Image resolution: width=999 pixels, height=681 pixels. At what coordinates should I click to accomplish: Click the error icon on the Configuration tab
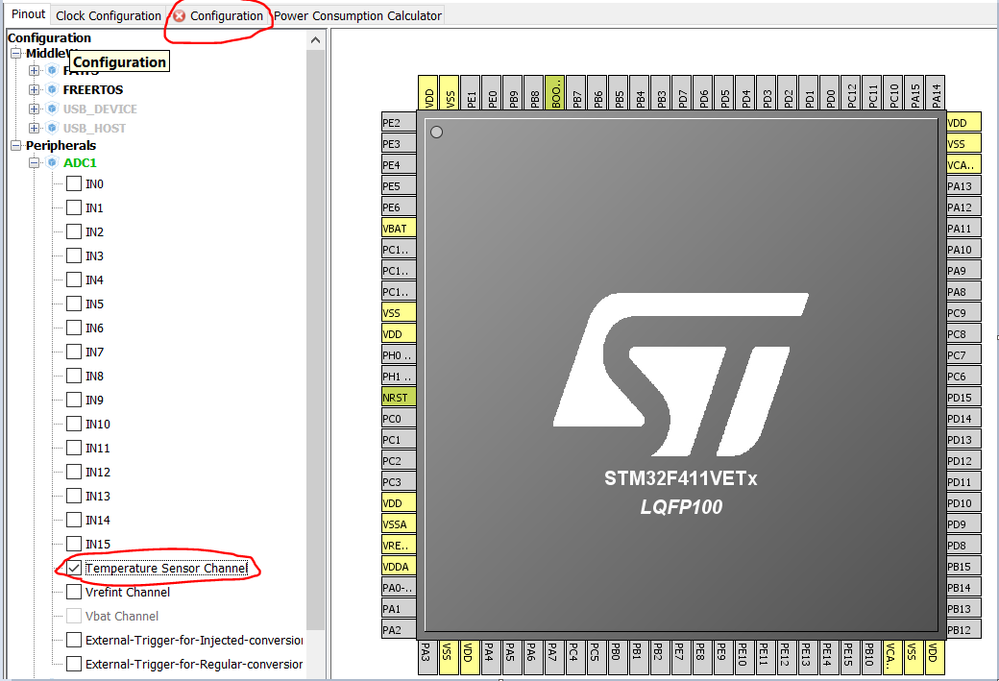tap(179, 16)
